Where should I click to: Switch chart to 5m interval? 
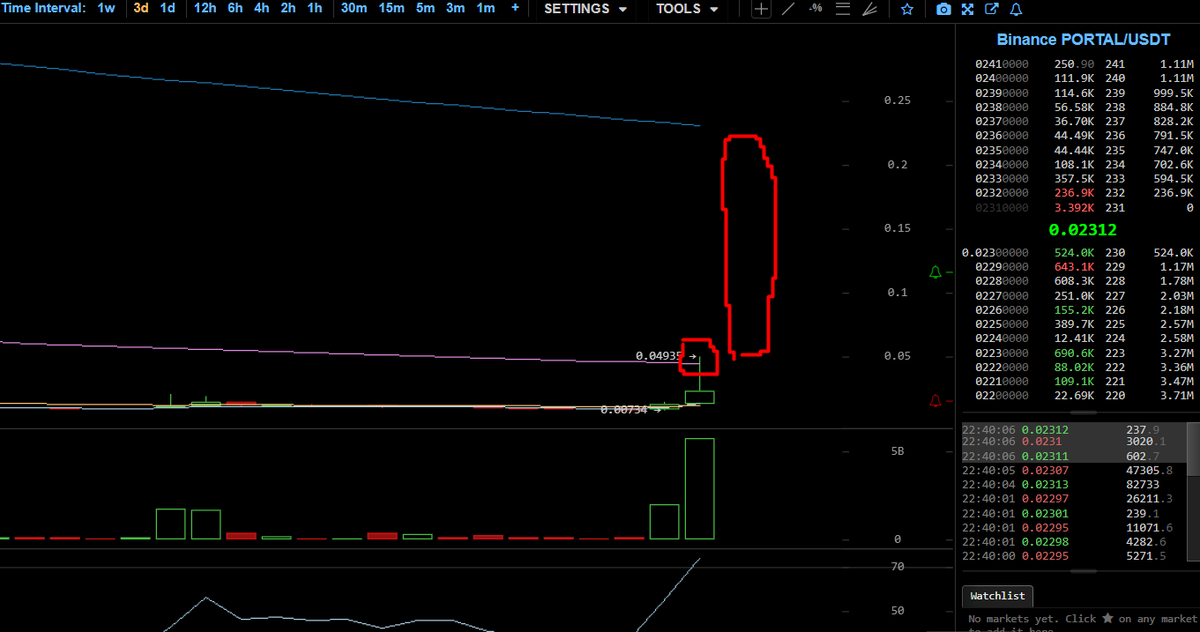(426, 8)
